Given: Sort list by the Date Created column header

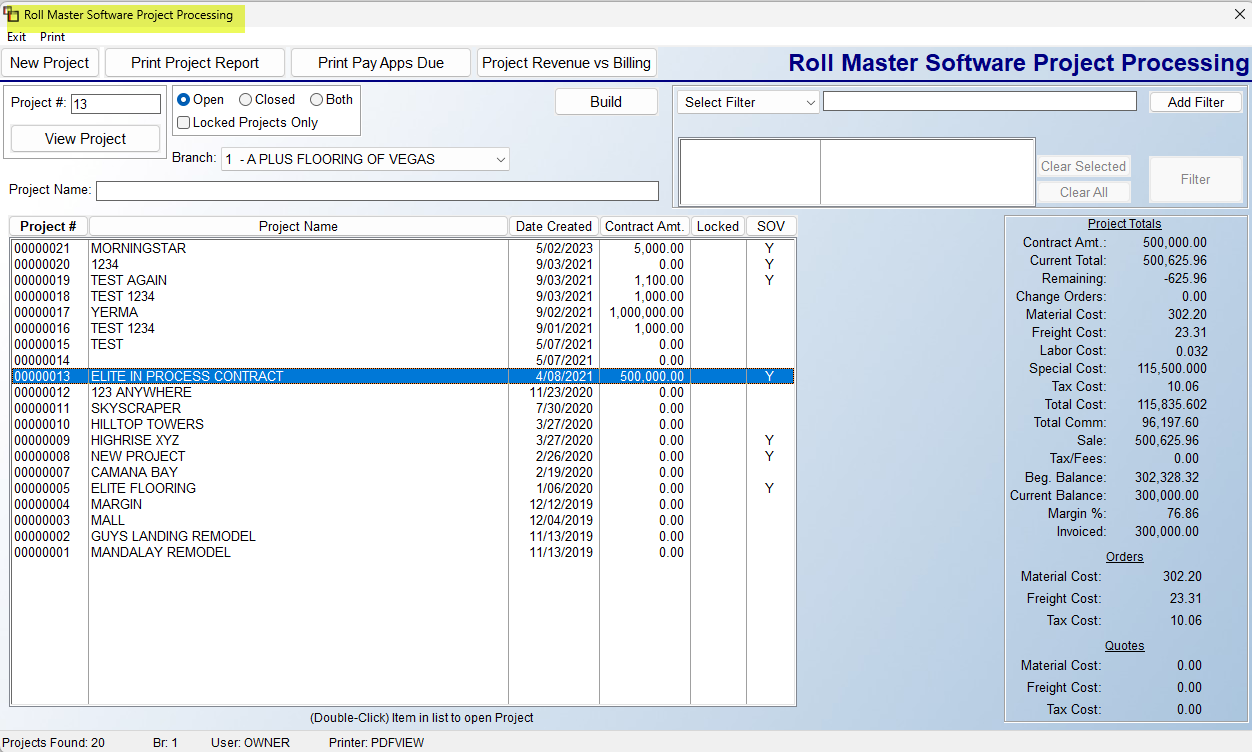Looking at the screenshot, I should (x=554, y=225).
